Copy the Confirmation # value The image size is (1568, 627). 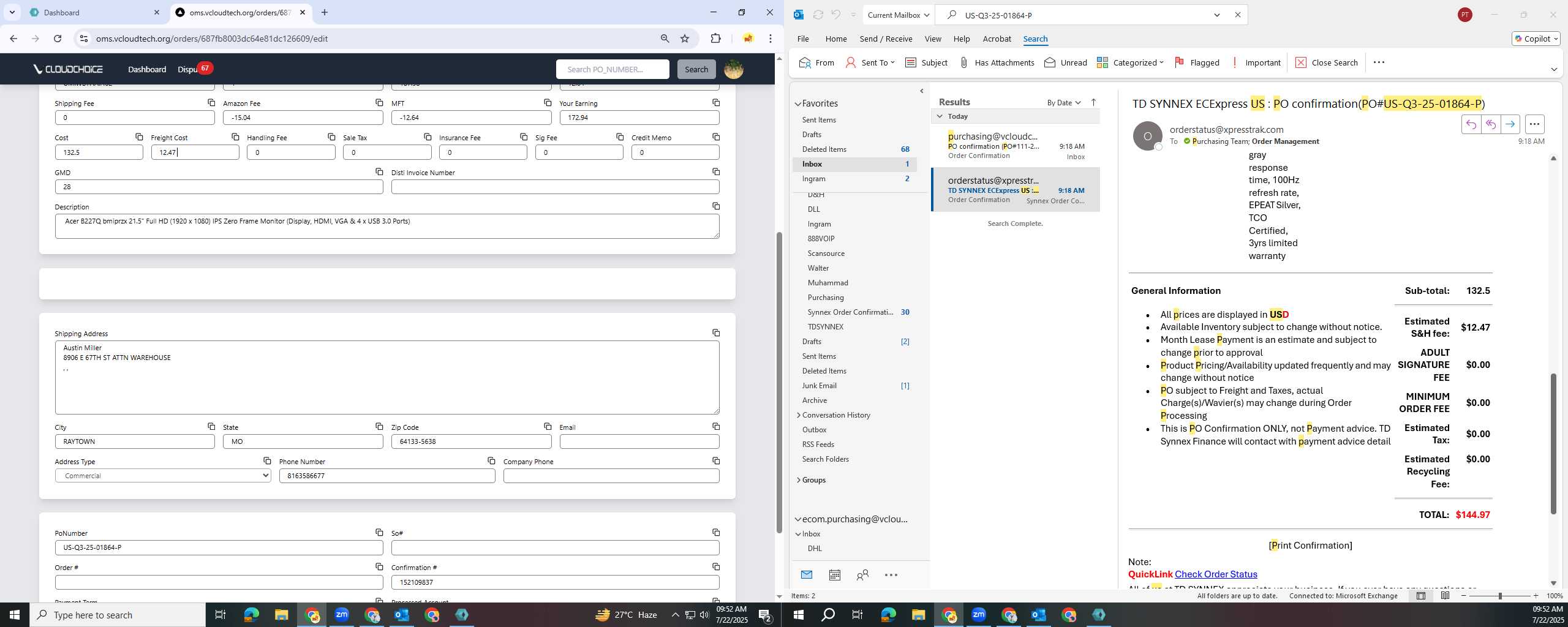[x=716, y=566]
